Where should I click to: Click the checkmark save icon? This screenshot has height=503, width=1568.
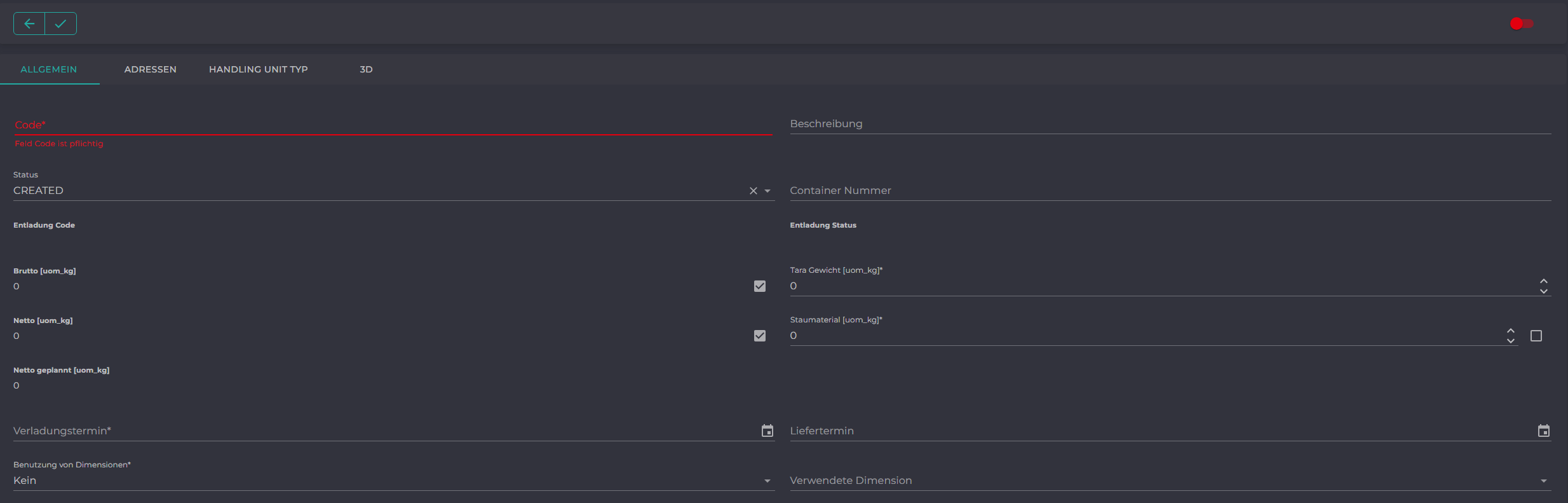point(61,24)
